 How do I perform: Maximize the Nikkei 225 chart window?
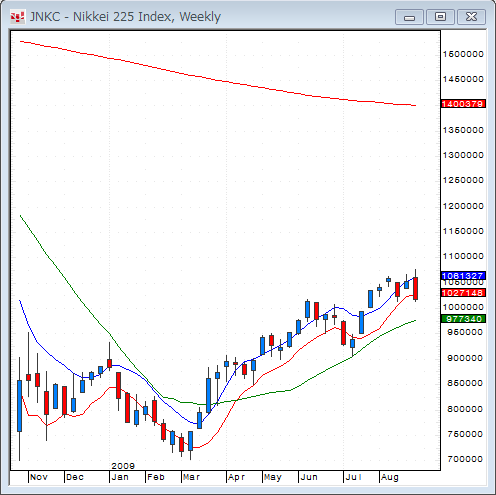point(440,17)
